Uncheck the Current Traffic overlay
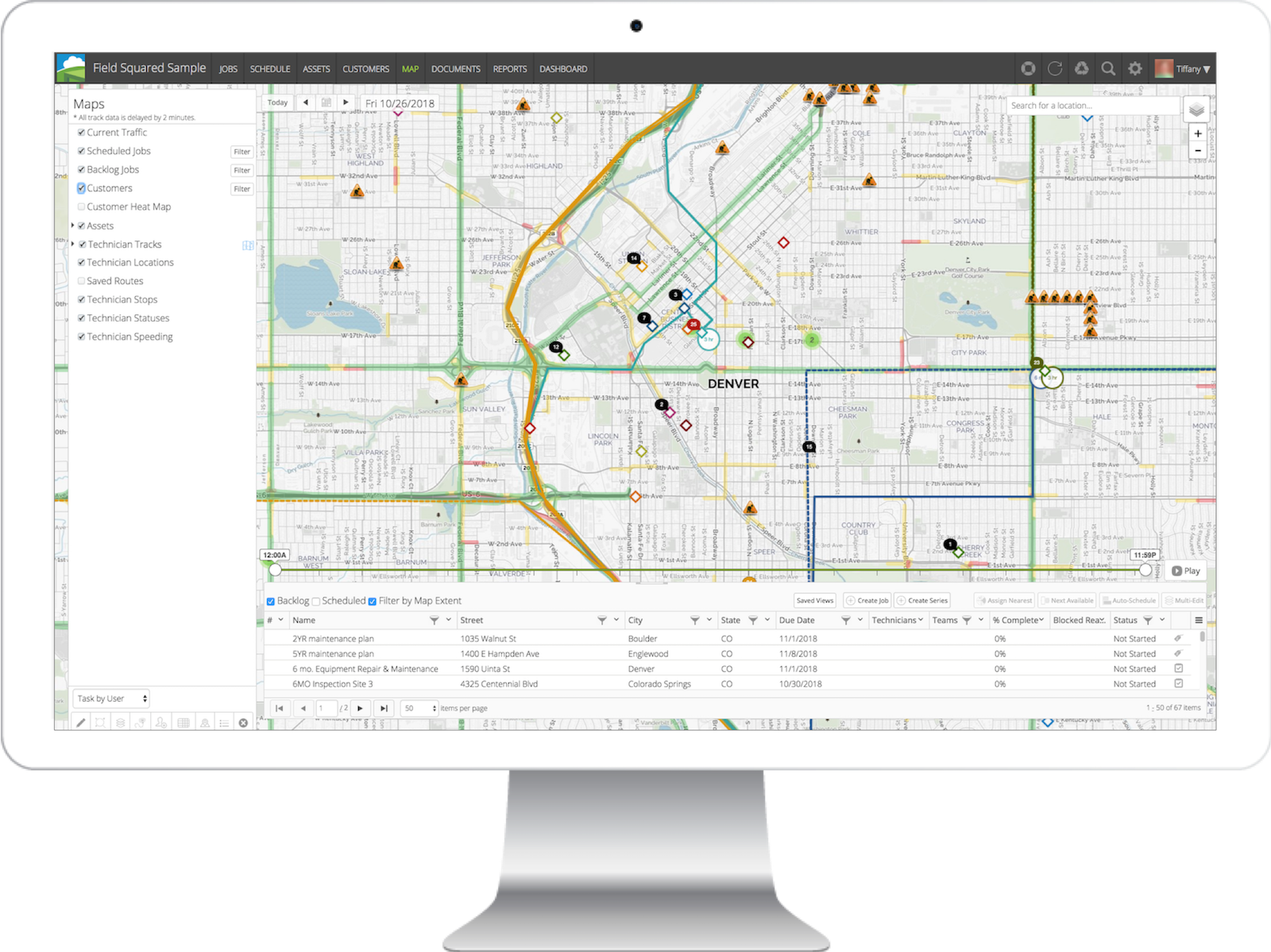 [81, 133]
